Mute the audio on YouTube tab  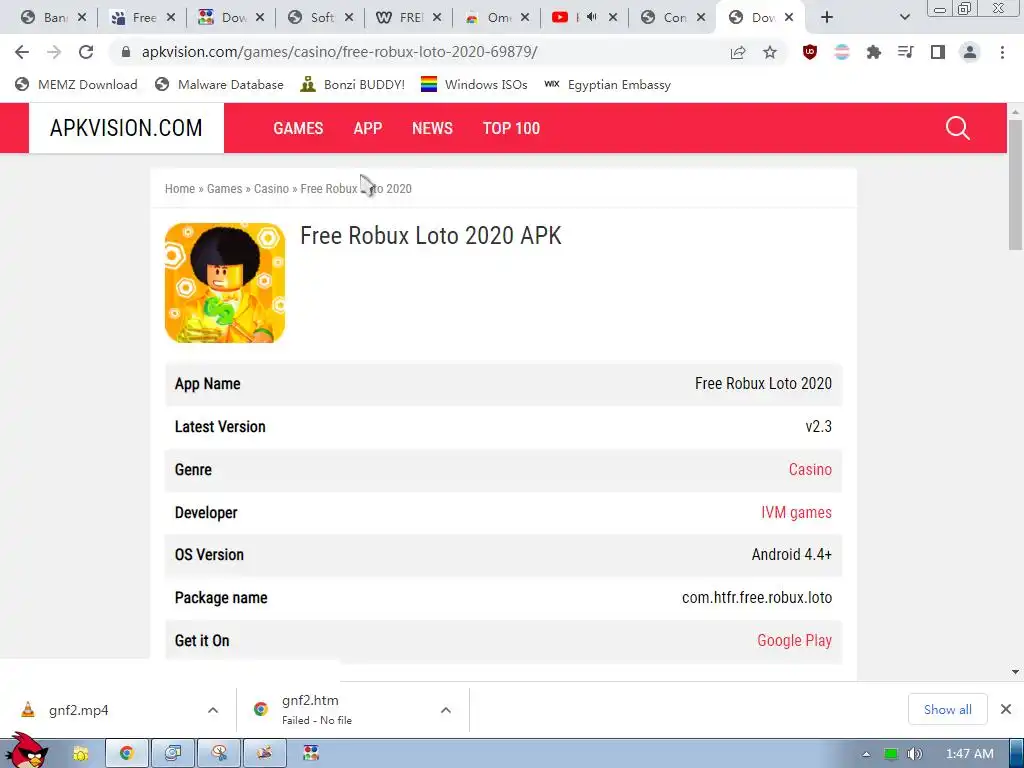point(592,17)
